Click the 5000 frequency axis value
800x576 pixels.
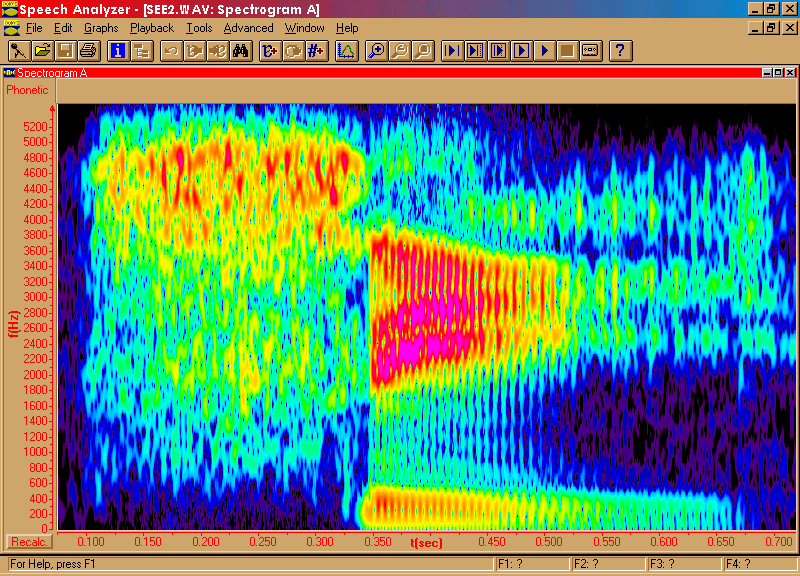pos(35,142)
